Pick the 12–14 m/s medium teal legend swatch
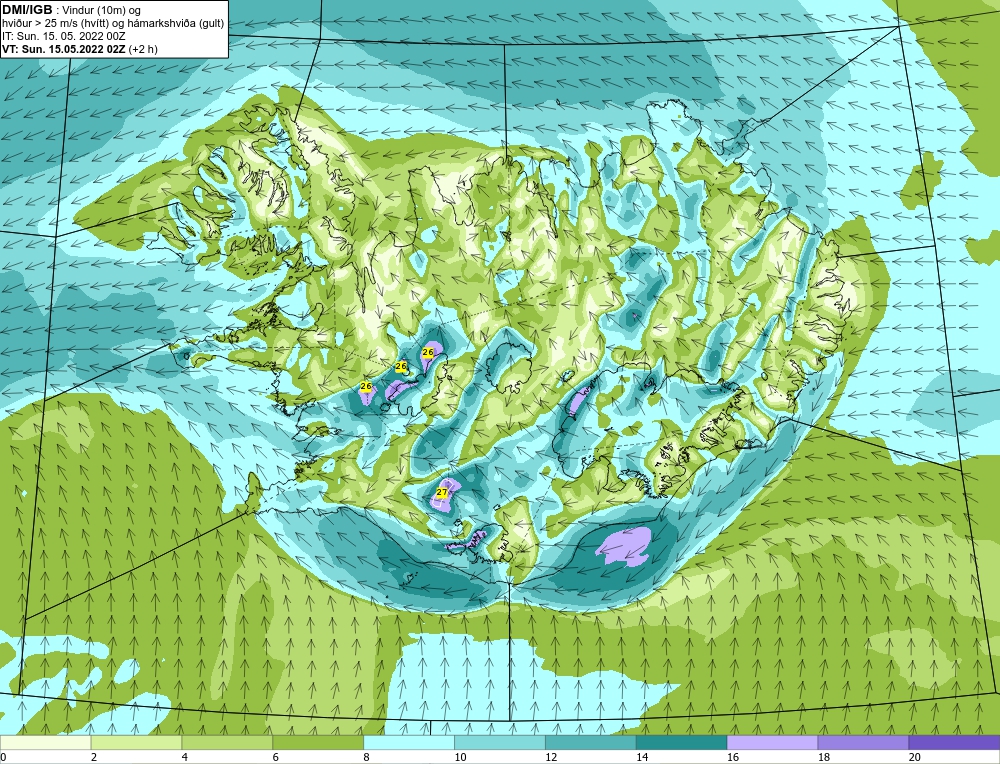The image size is (1000, 764). 591,743
